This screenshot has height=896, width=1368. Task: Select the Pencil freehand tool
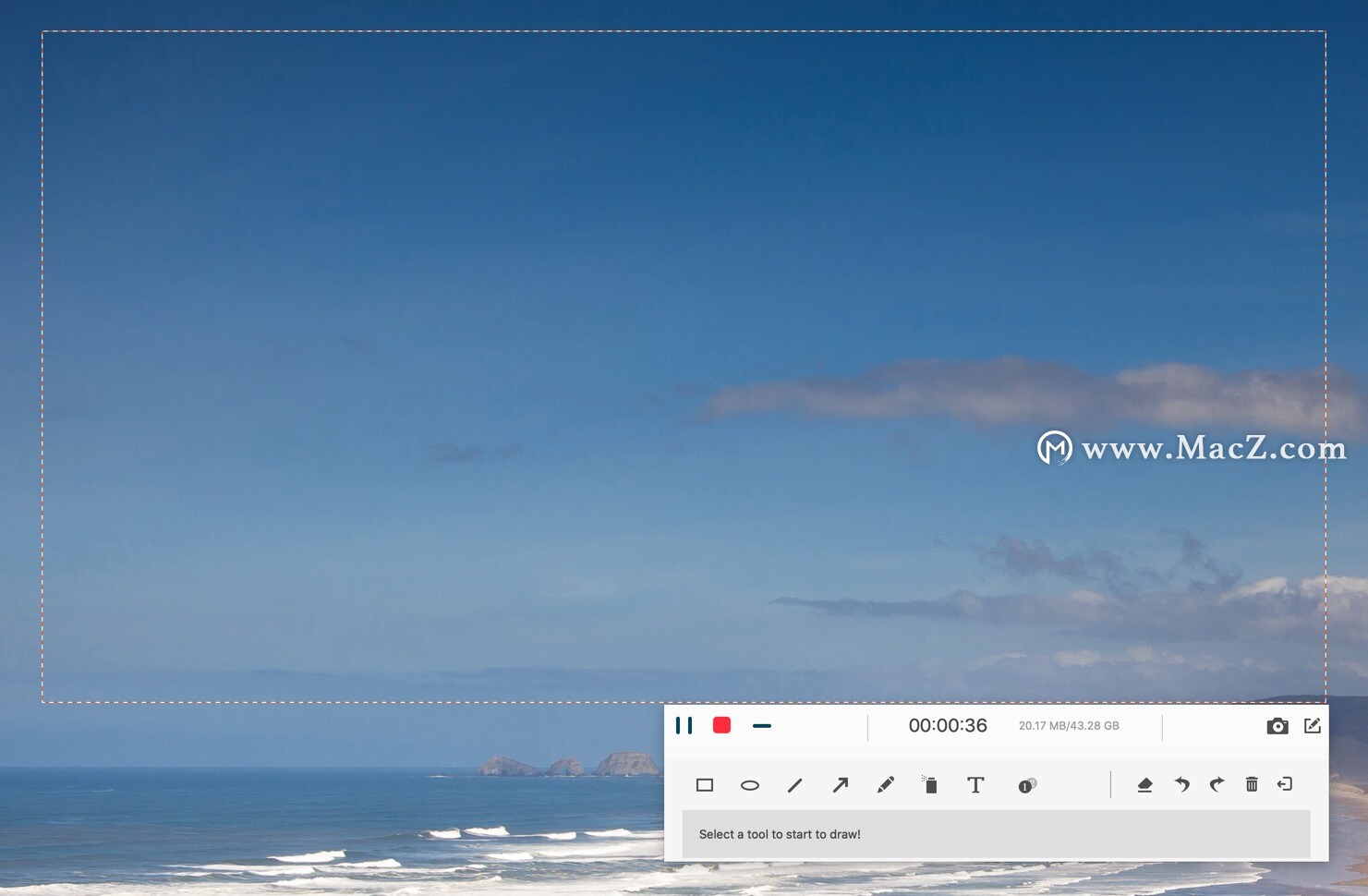coord(885,785)
